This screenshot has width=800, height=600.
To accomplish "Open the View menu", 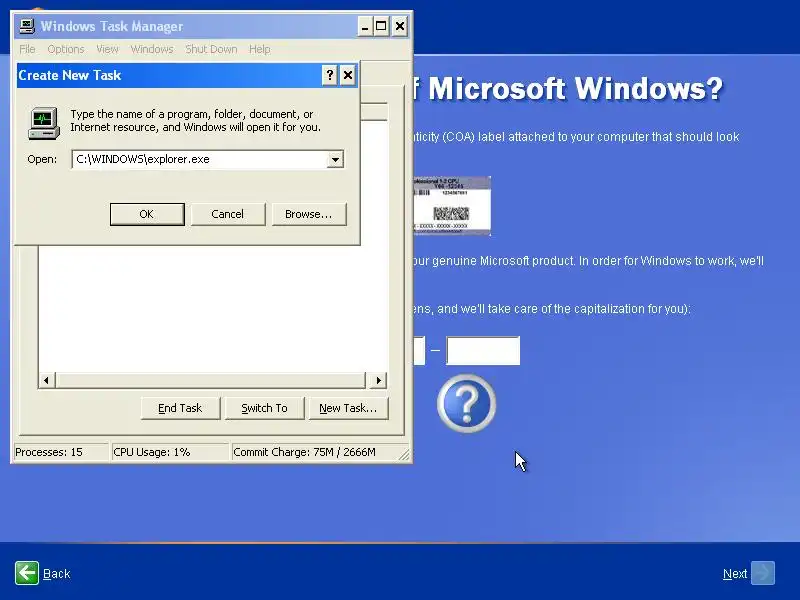I will [107, 49].
